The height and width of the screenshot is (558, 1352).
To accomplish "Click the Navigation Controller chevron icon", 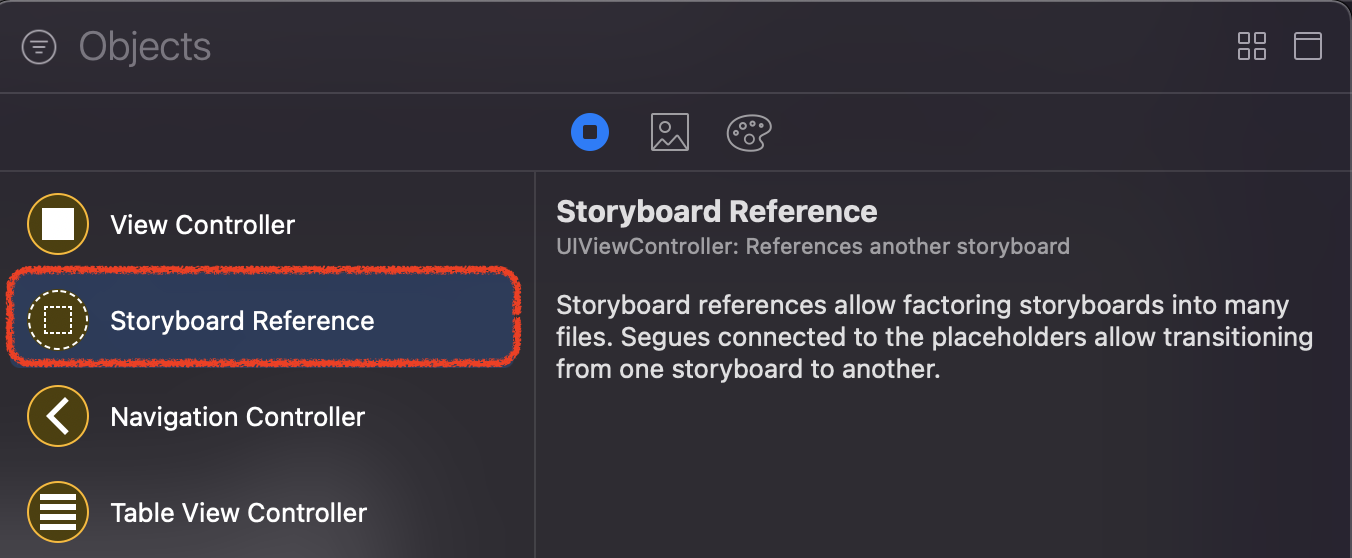I will pyautogui.click(x=58, y=416).
